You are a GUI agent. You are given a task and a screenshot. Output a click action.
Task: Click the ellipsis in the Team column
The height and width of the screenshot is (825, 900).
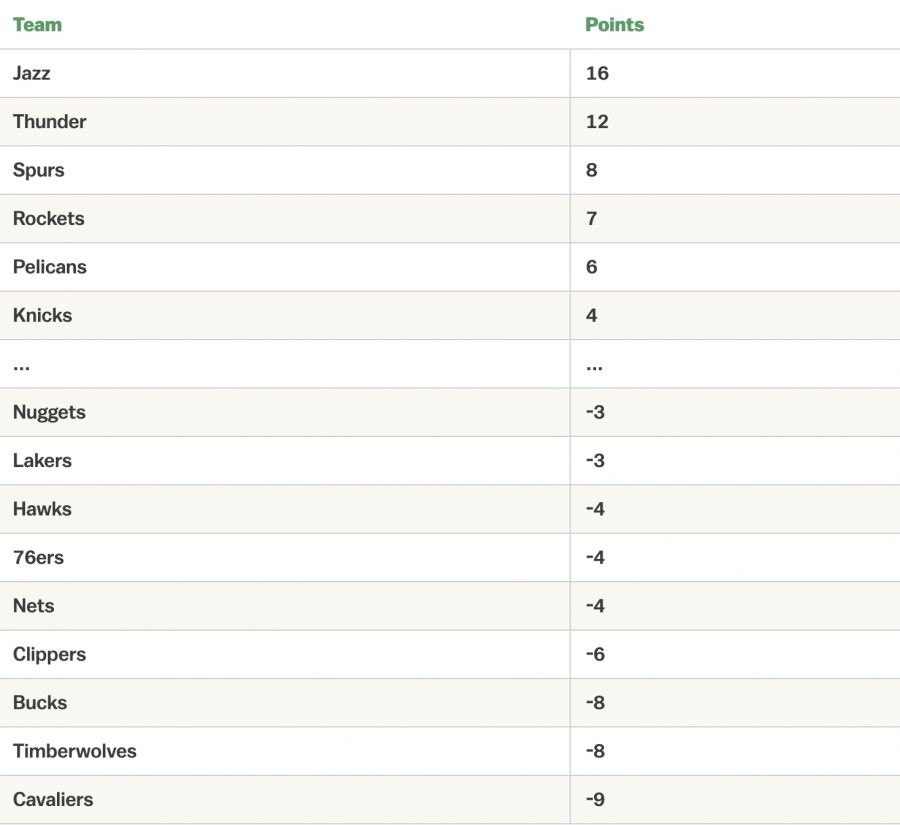[x=21, y=366]
